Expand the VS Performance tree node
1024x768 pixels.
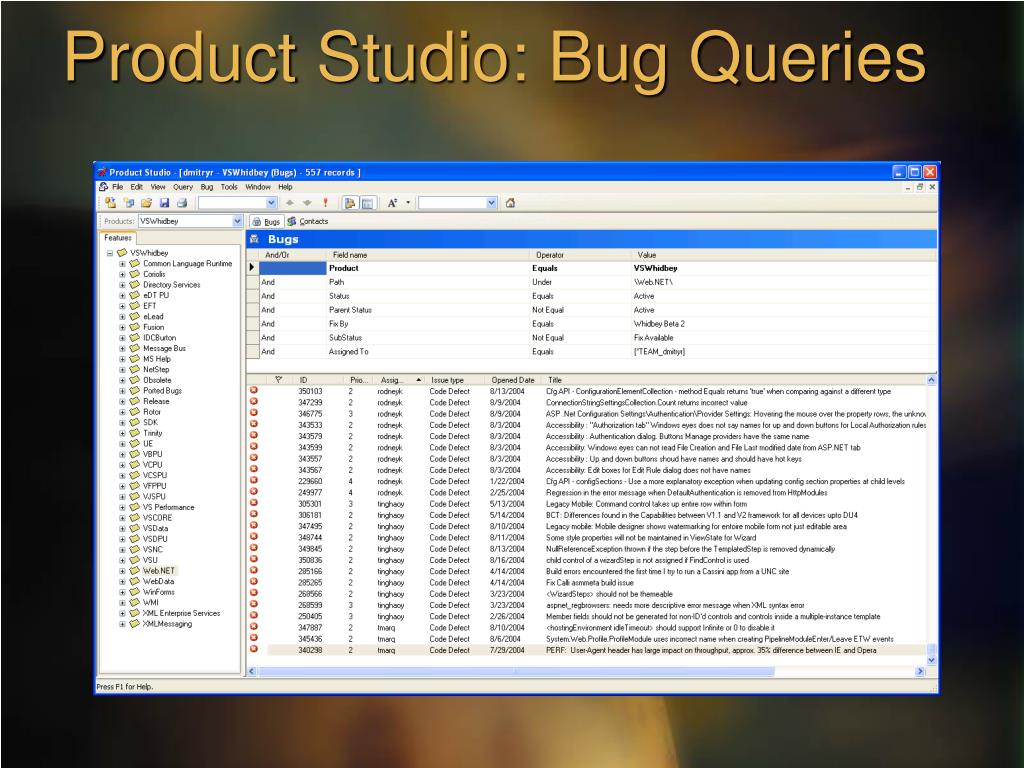pos(122,507)
